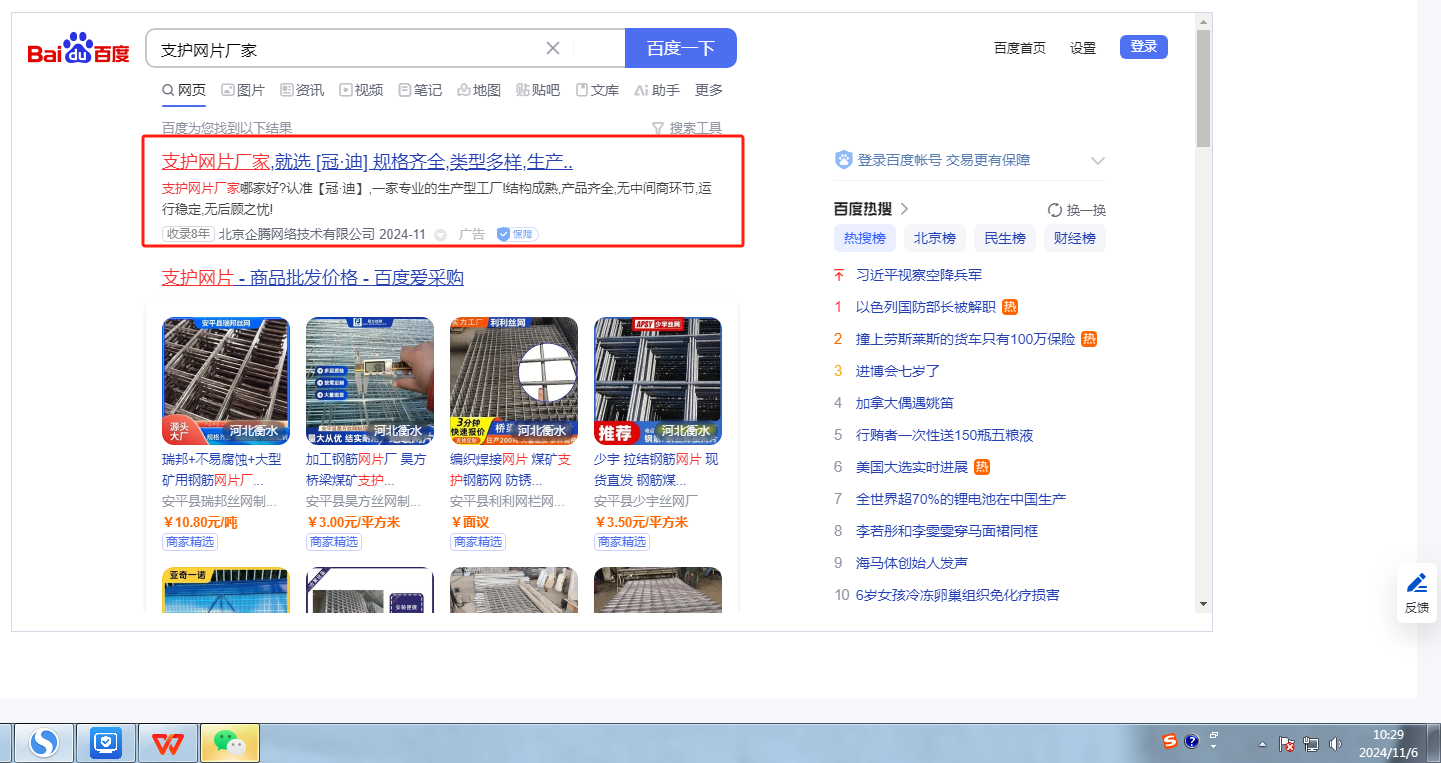This screenshot has width=1441, height=763.
Task: Switch to the 财经榜 tab
Action: pos(1075,238)
